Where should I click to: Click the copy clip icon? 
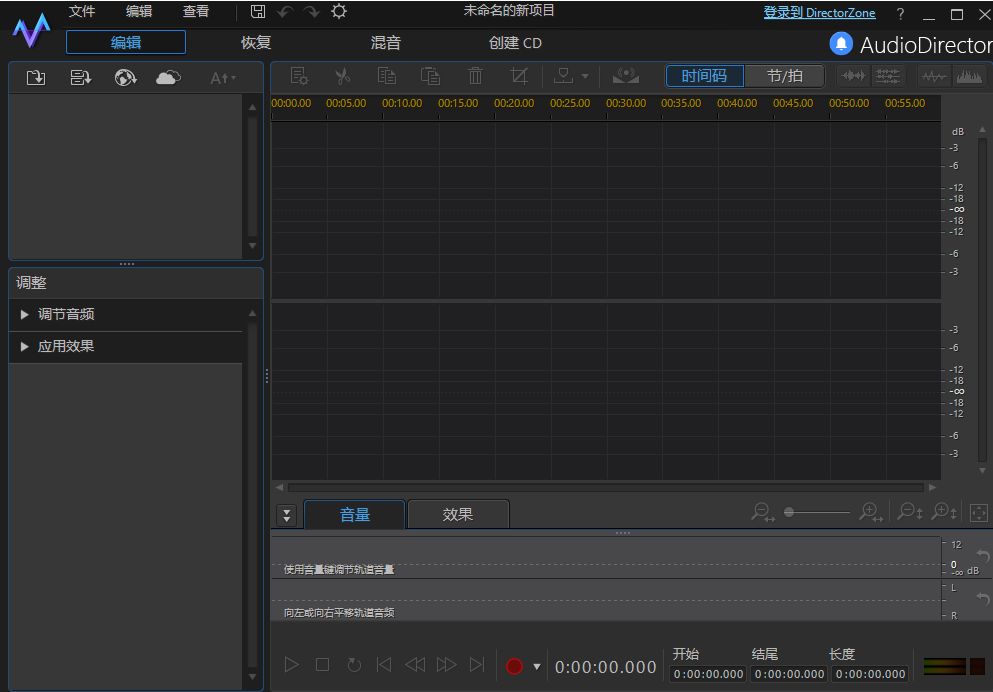[386, 75]
